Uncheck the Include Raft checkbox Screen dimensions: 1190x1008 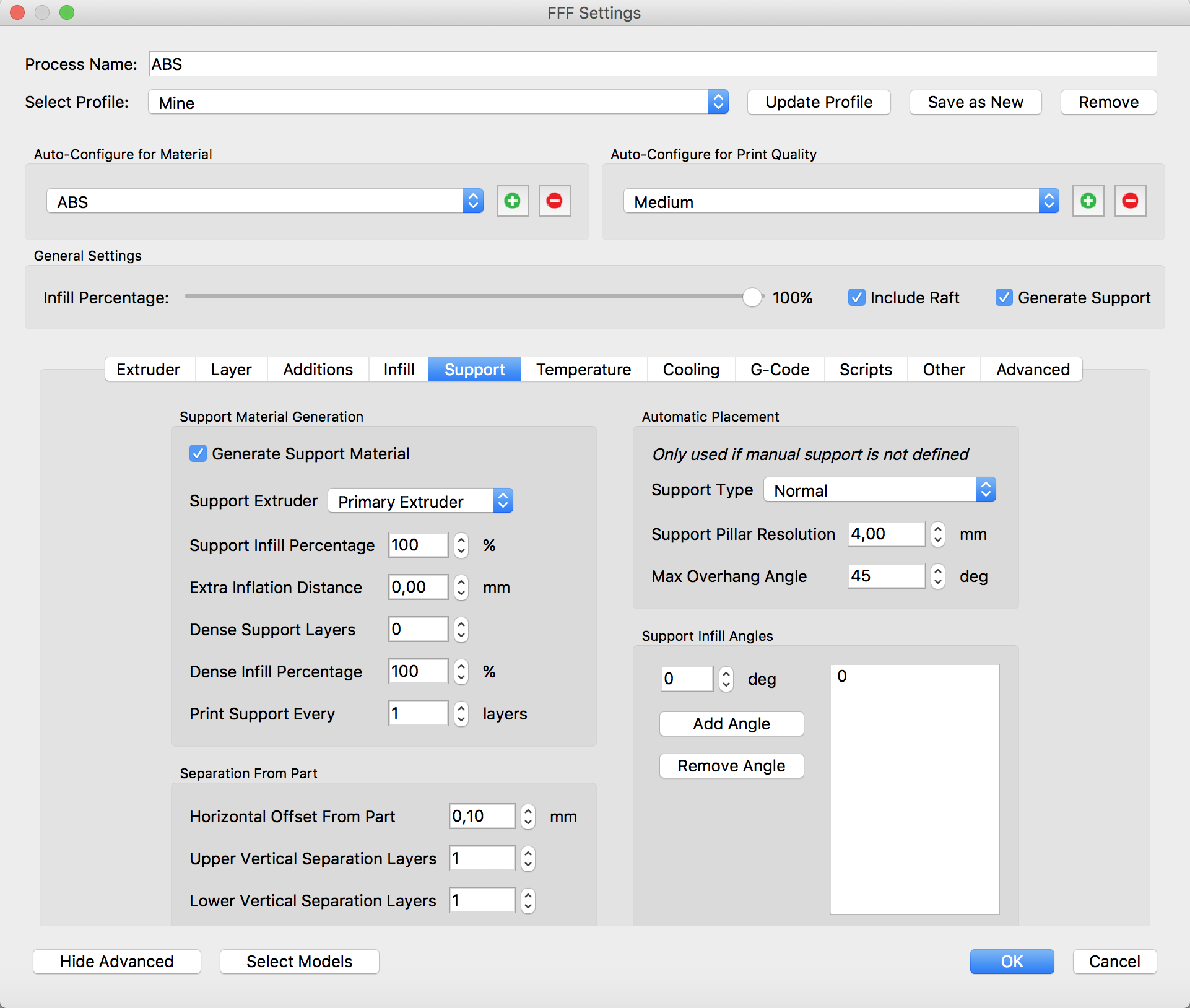click(856, 298)
